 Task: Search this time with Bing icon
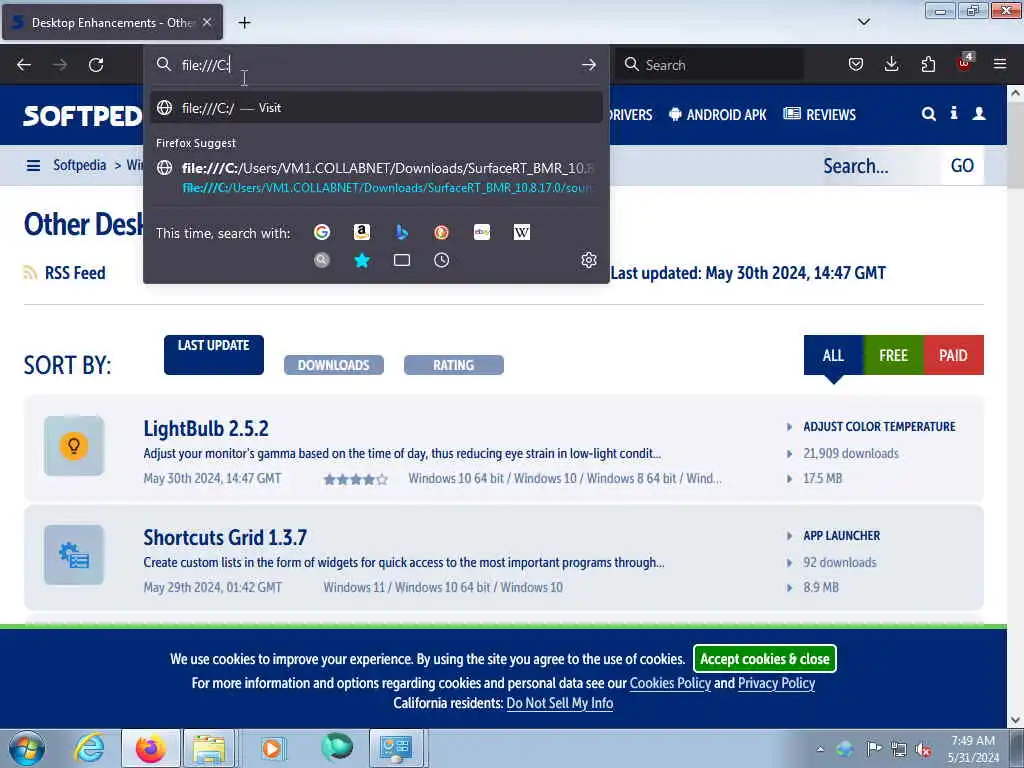[x=402, y=232]
